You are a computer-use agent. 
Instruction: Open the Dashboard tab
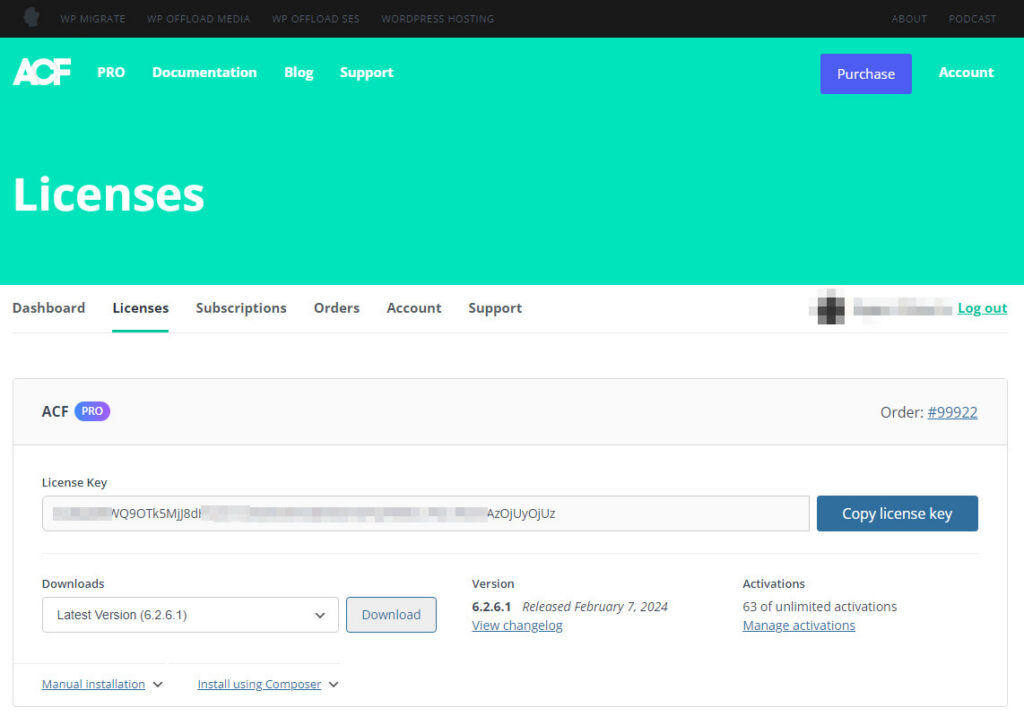[48, 308]
